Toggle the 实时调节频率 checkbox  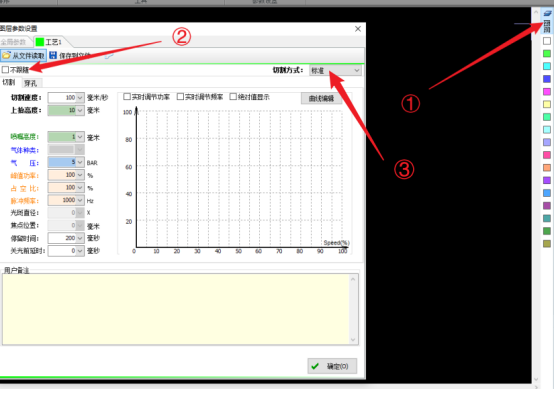click(x=180, y=96)
